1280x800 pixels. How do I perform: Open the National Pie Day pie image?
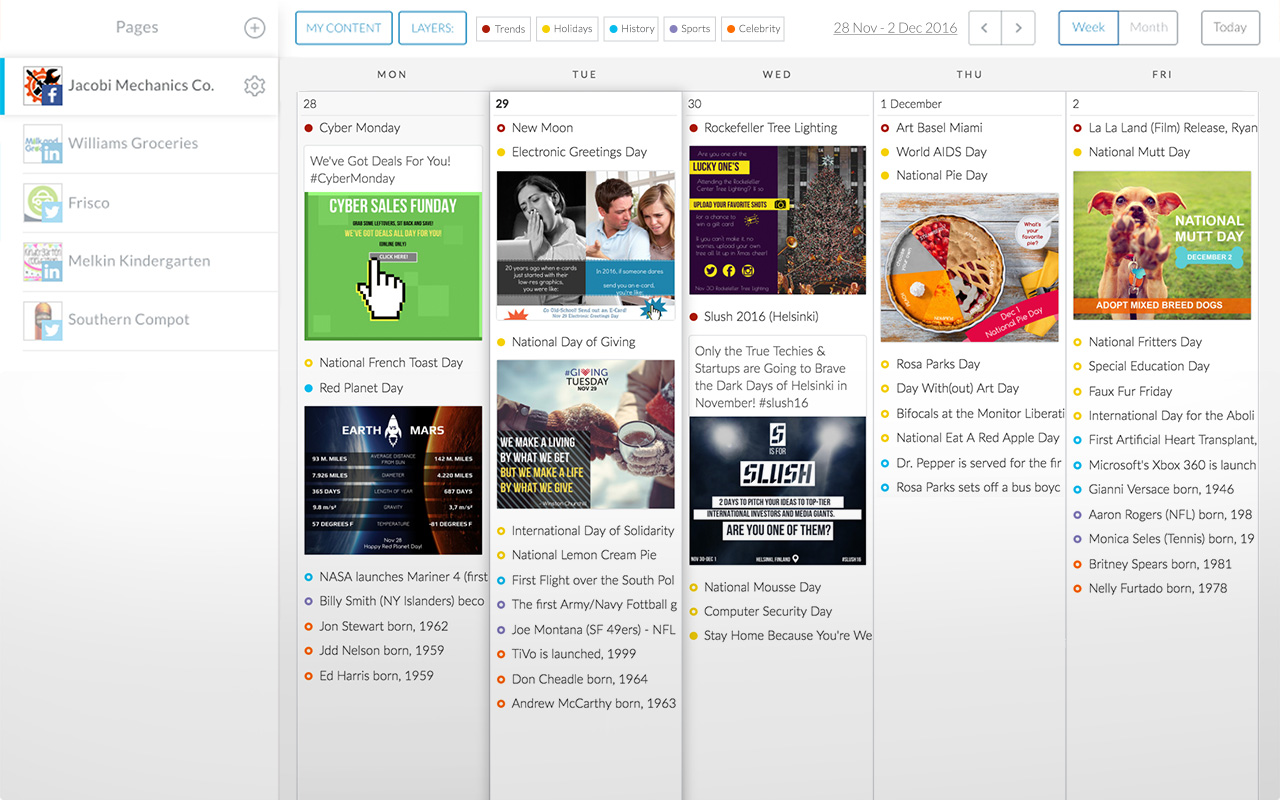pyautogui.click(x=970, y=268)
